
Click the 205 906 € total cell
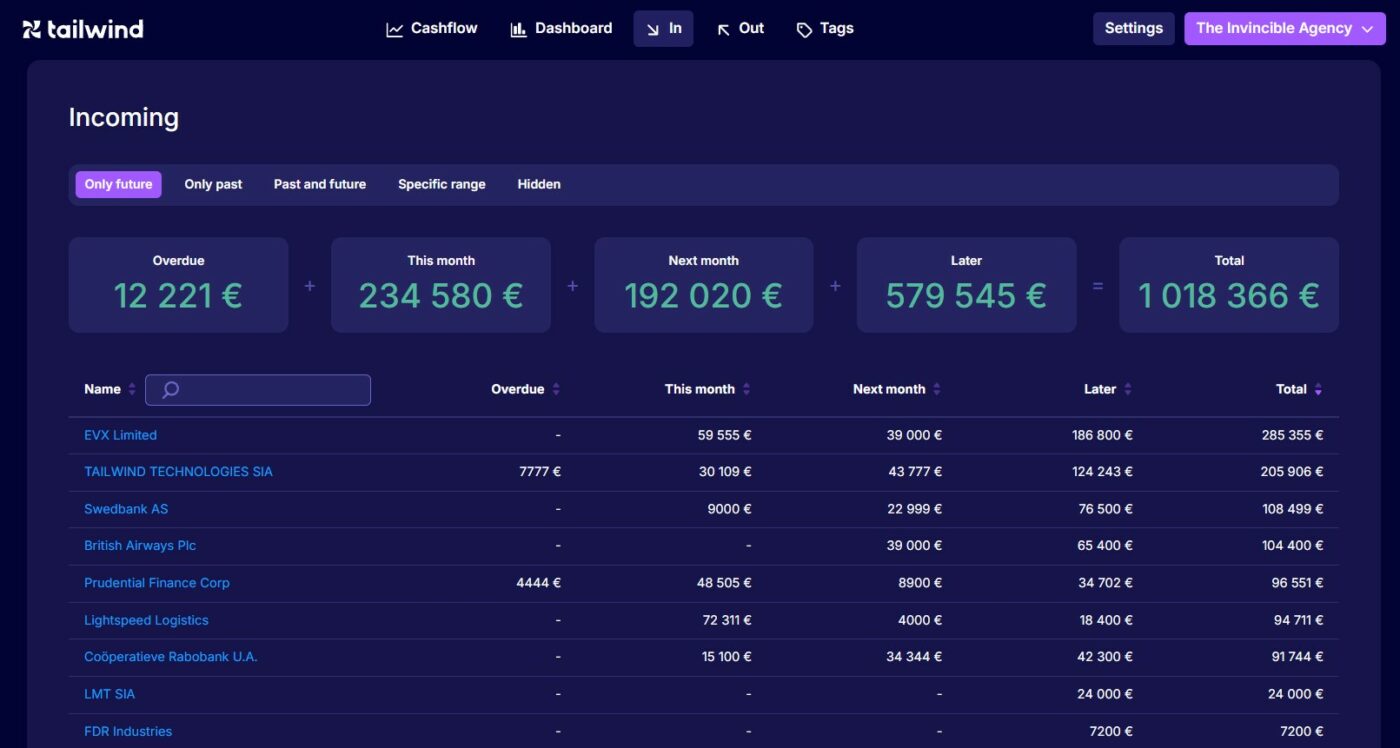[x=1292, y=472]
